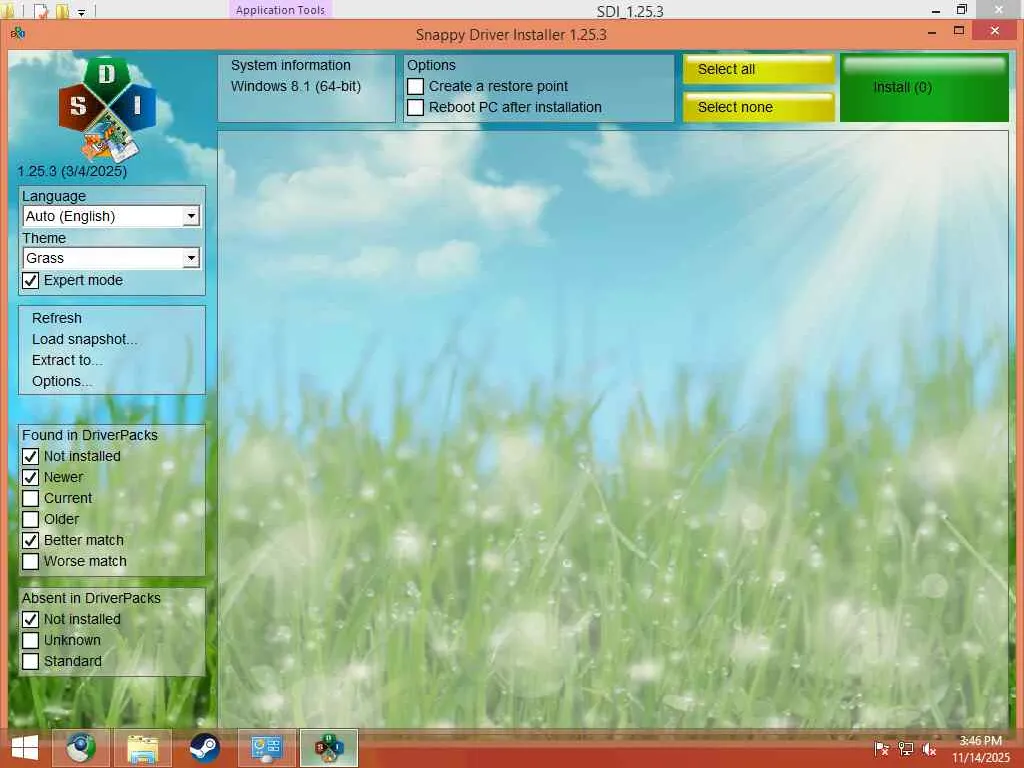Click the green Install (0) button
The image size is (1024, 768).
[x=924, y=88]
